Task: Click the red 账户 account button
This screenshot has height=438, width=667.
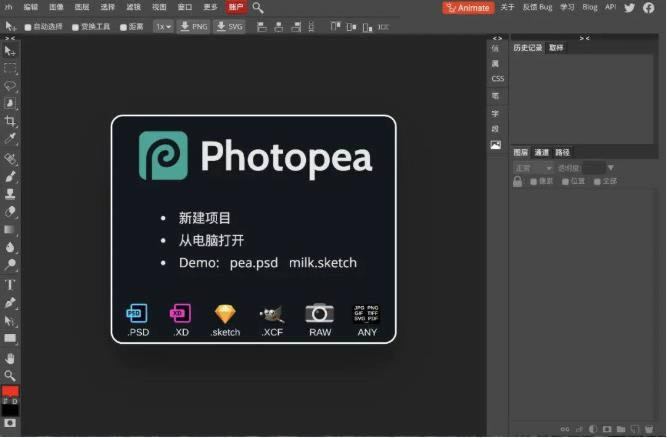Action: click(x=236, y=7)
